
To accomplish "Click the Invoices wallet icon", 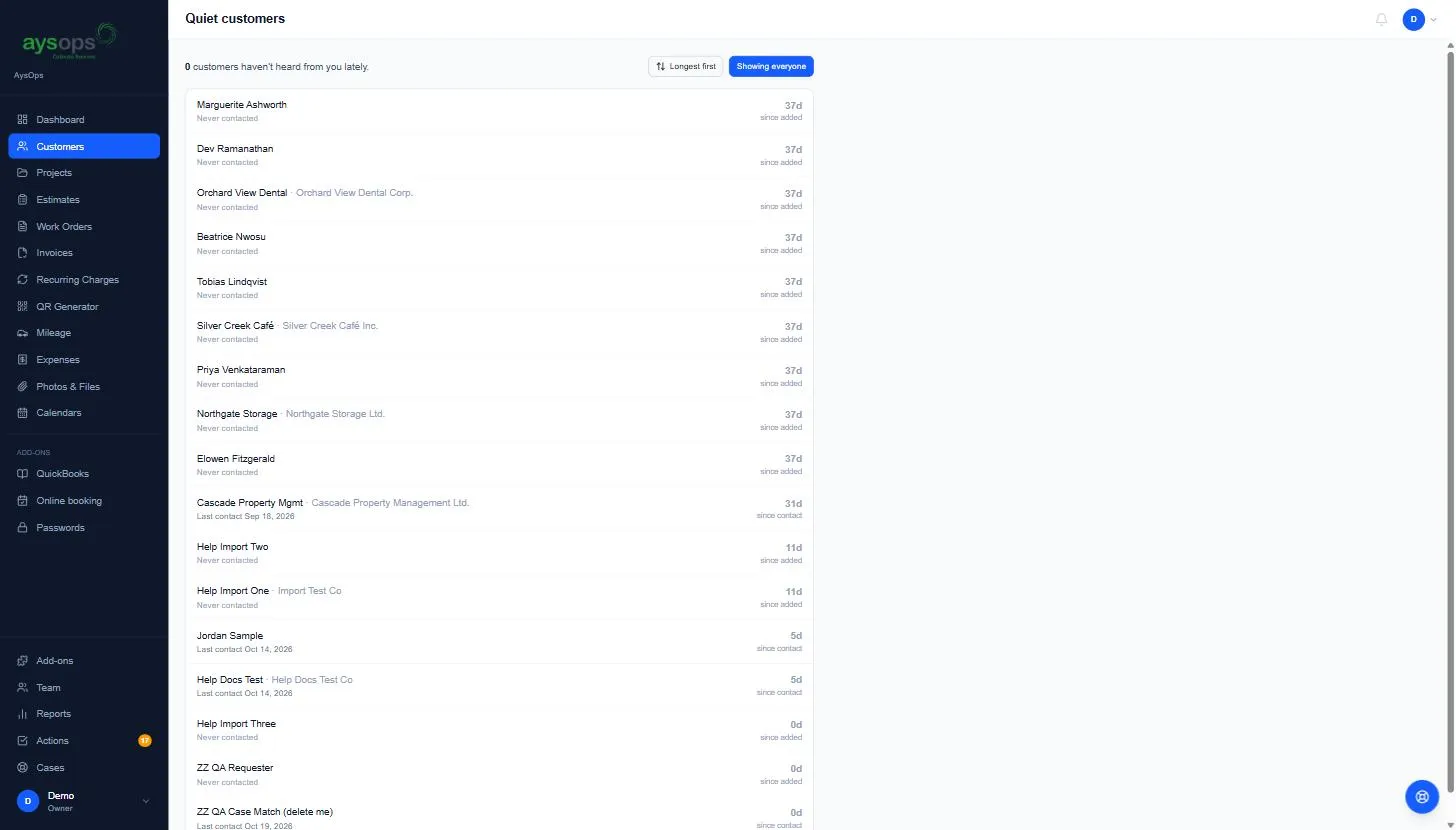I will [23, 253].
